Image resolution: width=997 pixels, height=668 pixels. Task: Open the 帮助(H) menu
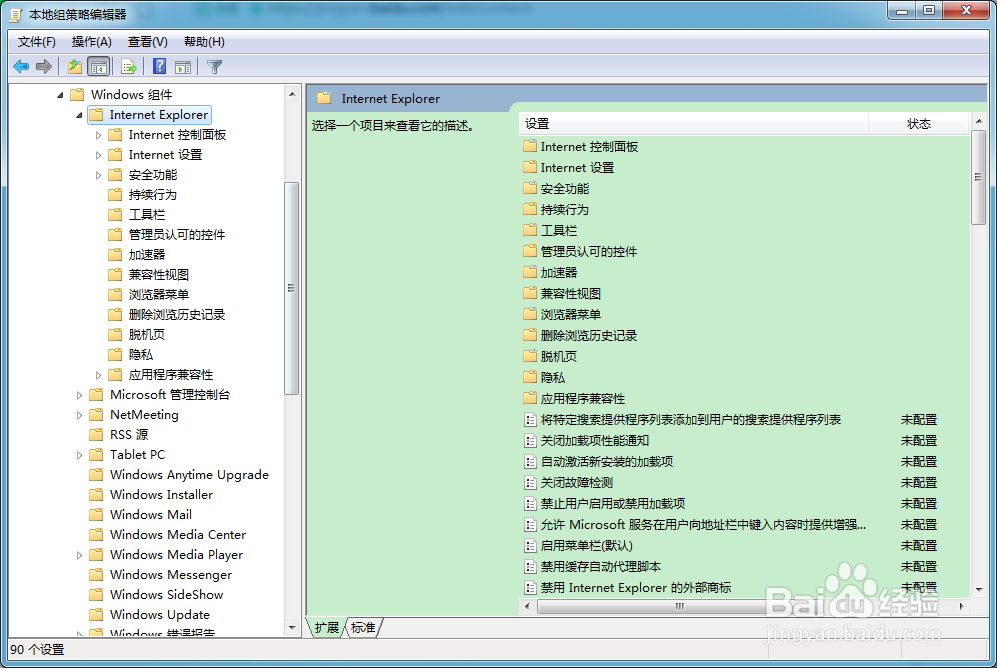pyautogui.click(x=204, y=42)
